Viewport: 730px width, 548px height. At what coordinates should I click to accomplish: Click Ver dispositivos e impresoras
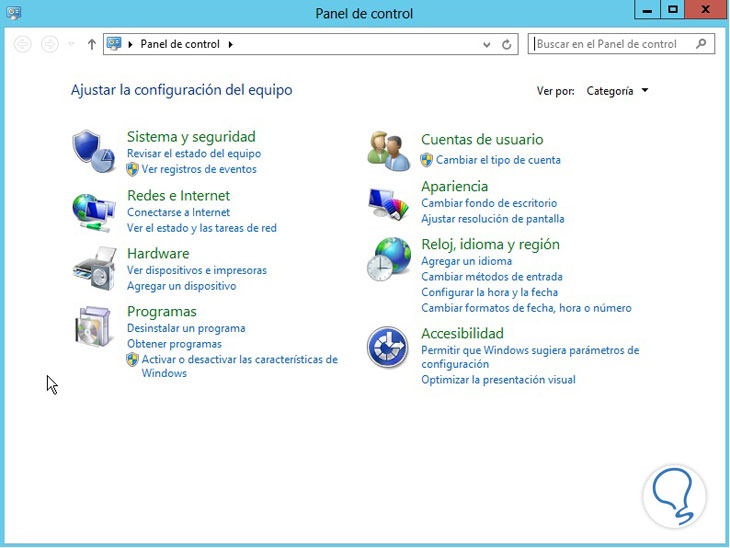pyautogui.click(x=197, y=270)
